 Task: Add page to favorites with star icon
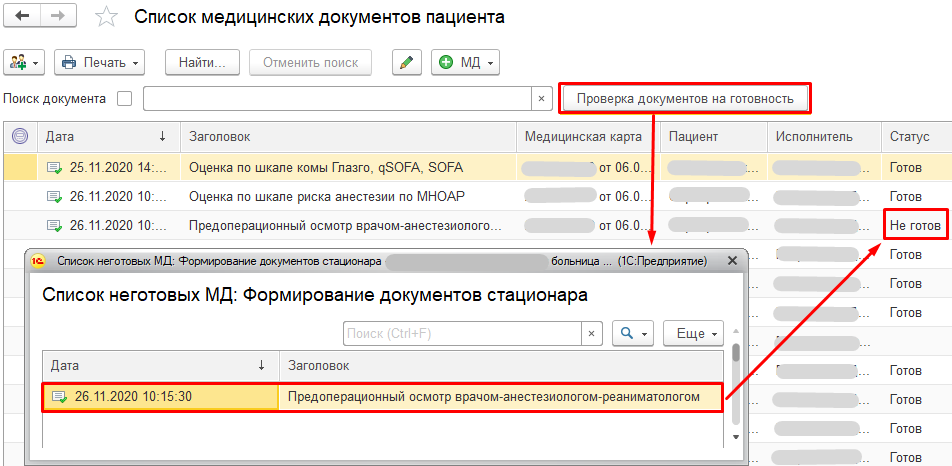tap(105, 18)
